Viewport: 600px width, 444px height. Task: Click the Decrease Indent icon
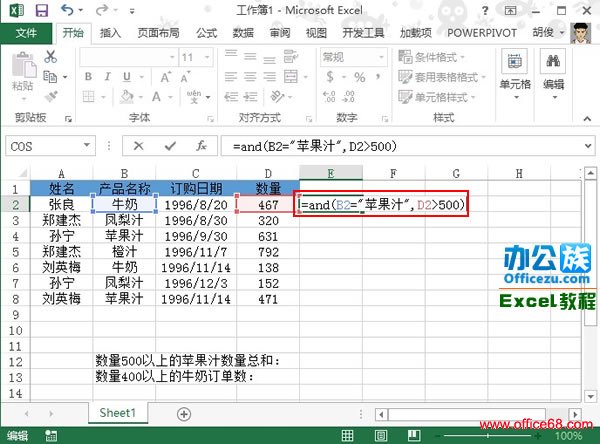coord(231,96)
